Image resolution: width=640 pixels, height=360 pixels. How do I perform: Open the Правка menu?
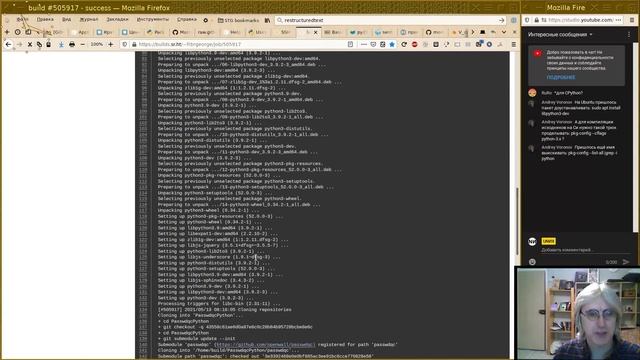[45, 19]
